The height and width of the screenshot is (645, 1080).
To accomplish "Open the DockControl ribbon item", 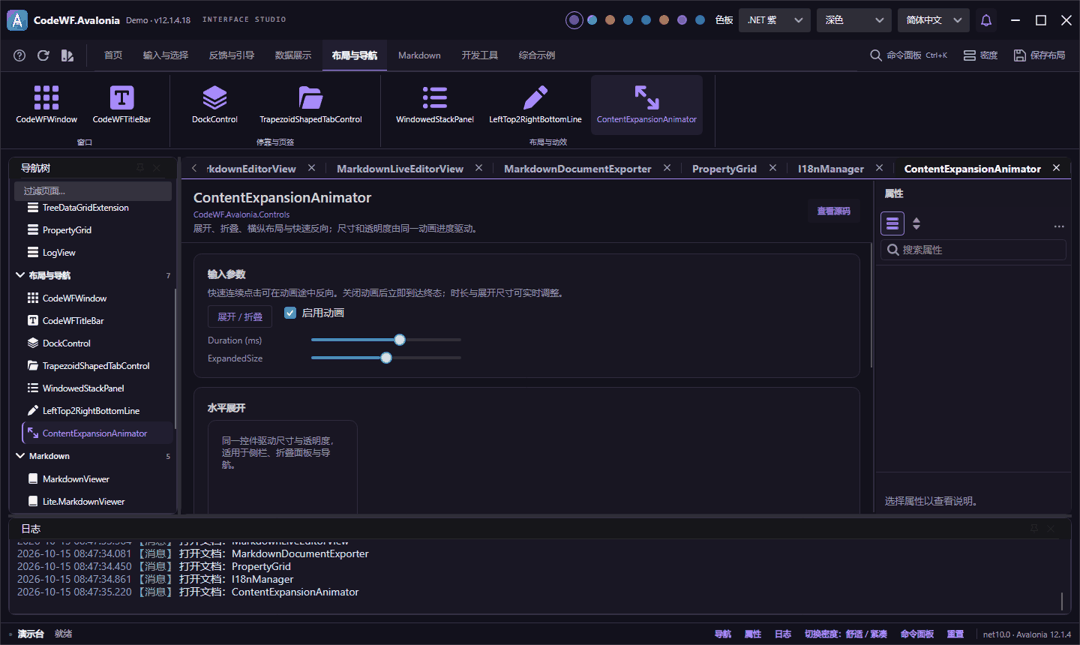I will [214, 105].
